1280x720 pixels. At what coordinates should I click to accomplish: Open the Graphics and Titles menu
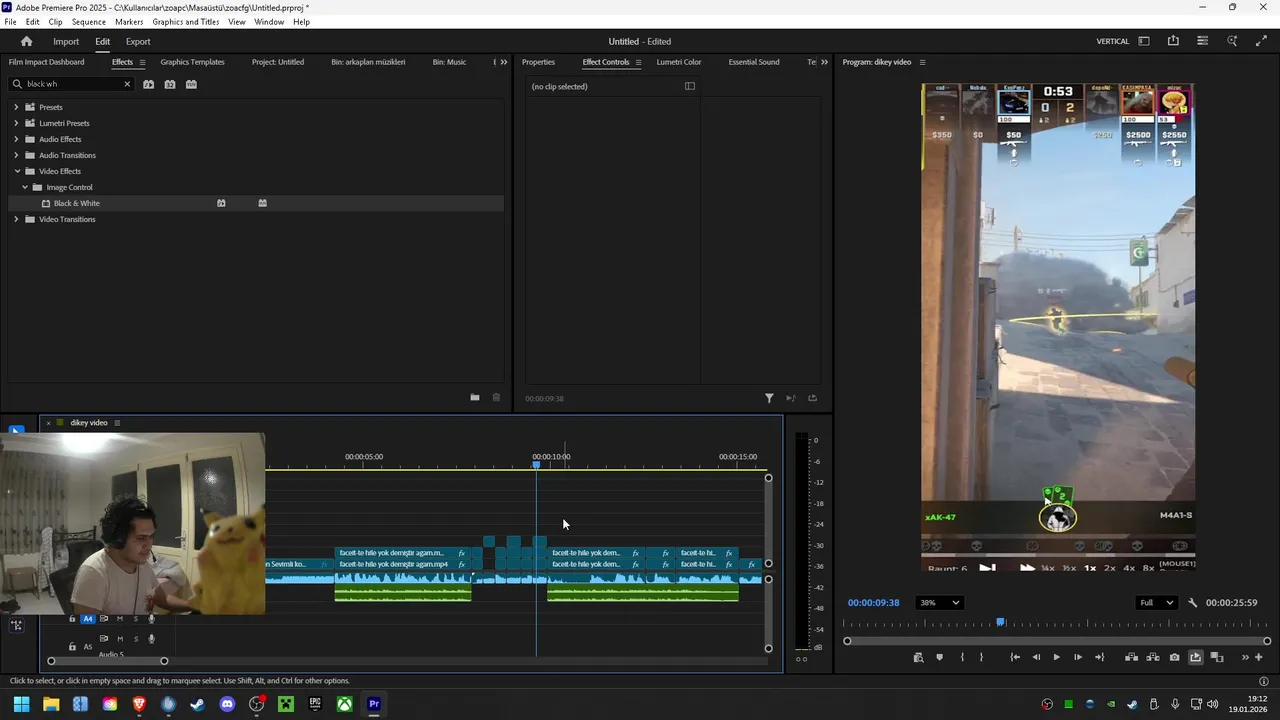coord(186,22)
